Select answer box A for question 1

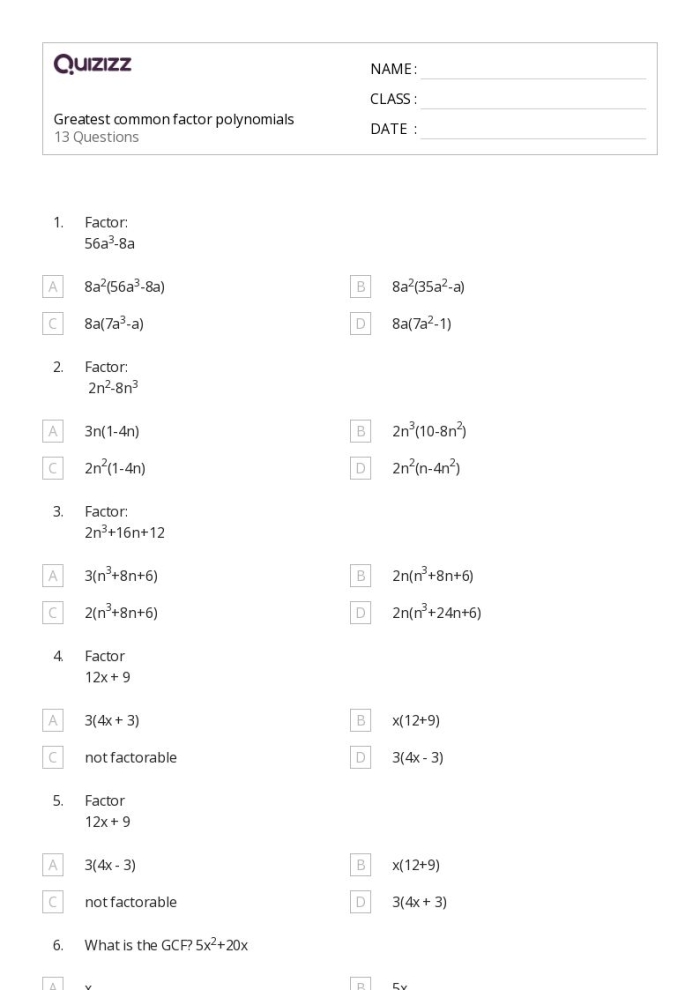53,287
